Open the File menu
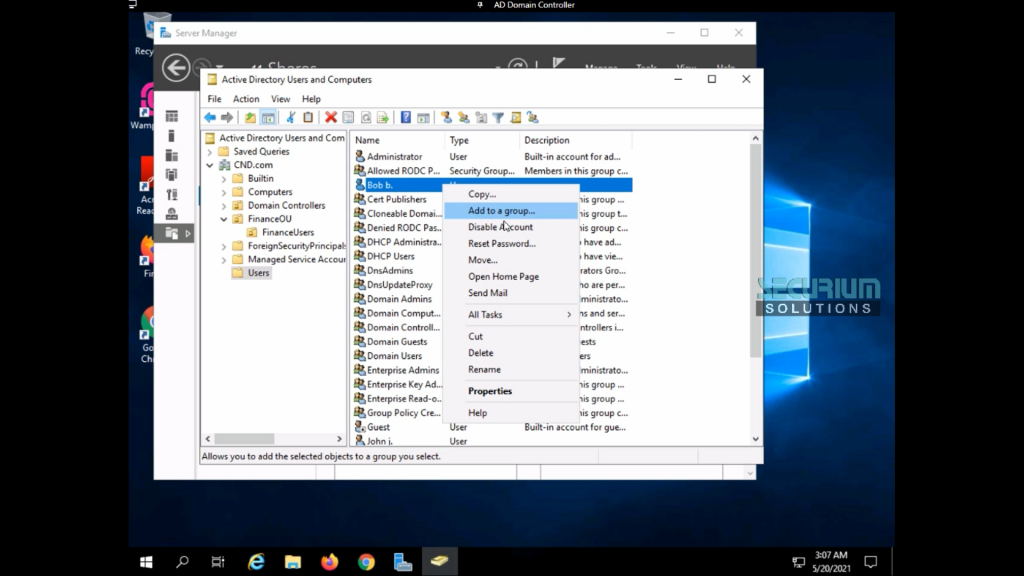The height and width of the screenshot is (576, 1024). 214,99
